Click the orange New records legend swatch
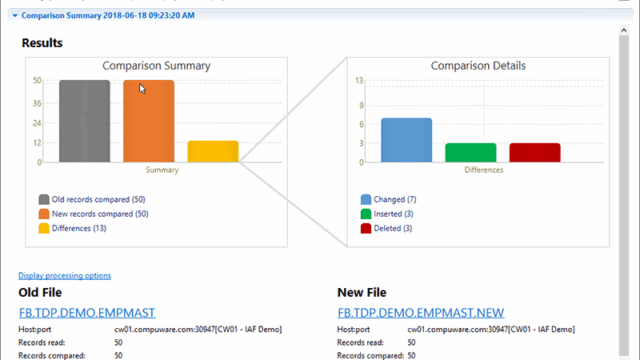The image size is (640, 360). [x=44, y=214]
